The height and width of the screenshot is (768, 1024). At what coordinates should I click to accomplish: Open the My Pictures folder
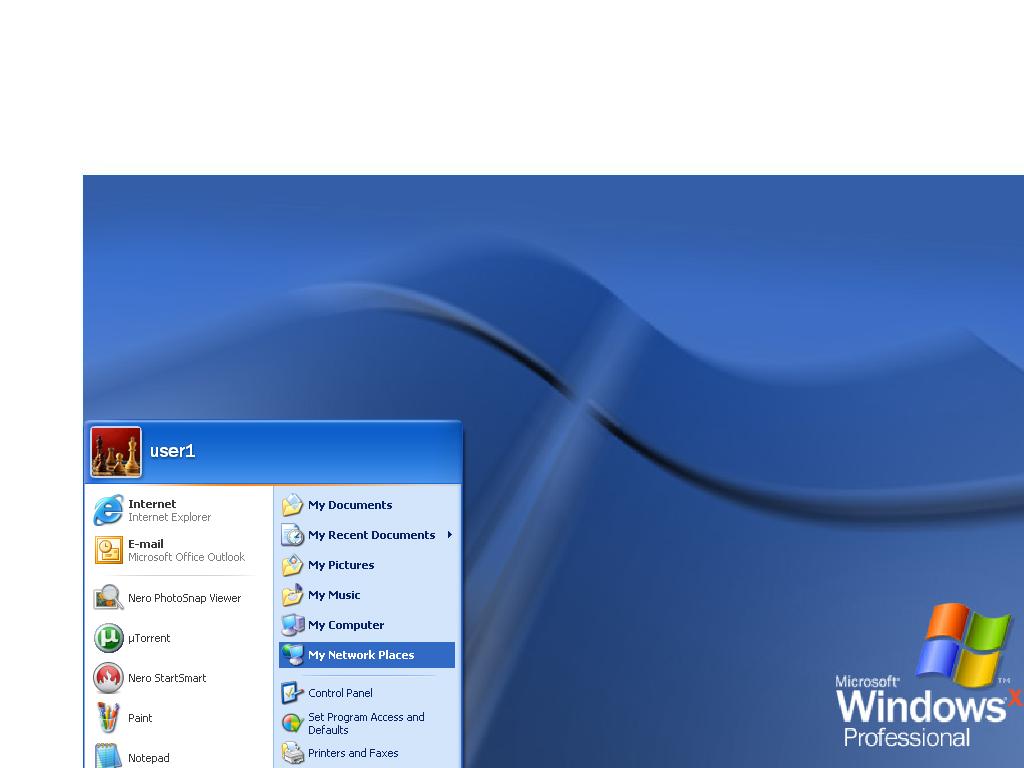[340, 565]
